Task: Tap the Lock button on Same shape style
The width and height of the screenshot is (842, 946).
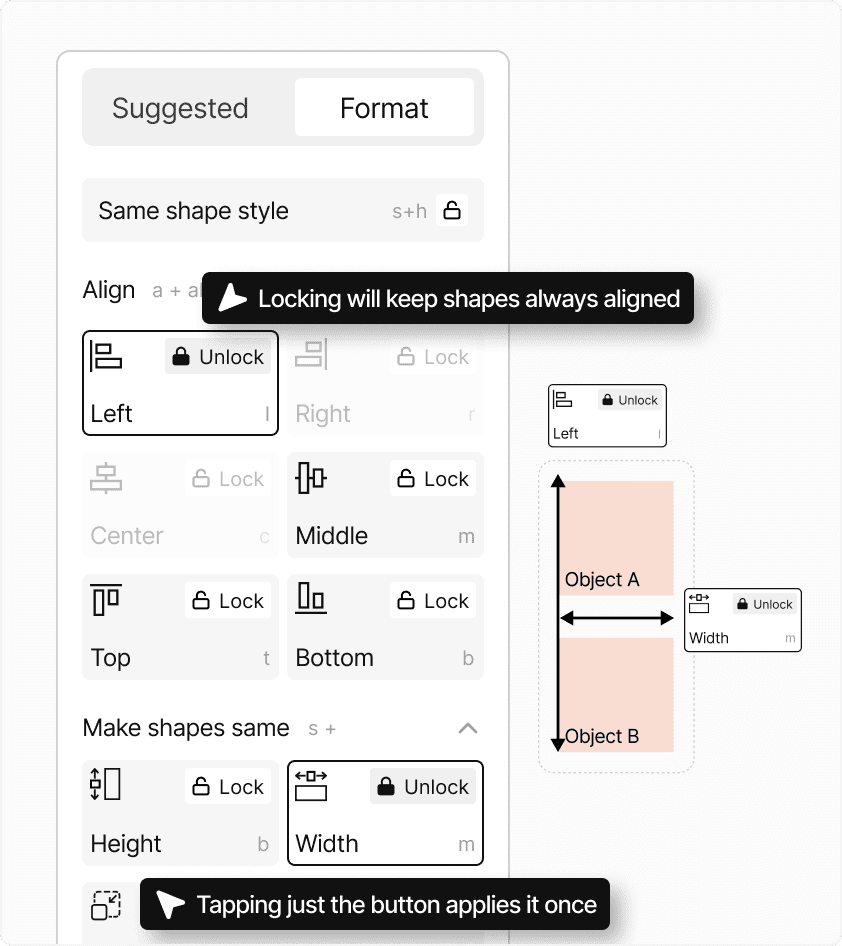Action: [452, 210]
